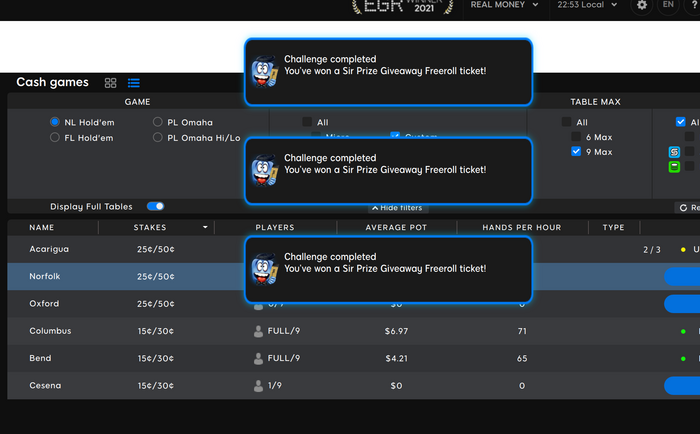Click $4.21 average pot value
Viewport: 700px width, 434px height.
[x=396, y=358]
